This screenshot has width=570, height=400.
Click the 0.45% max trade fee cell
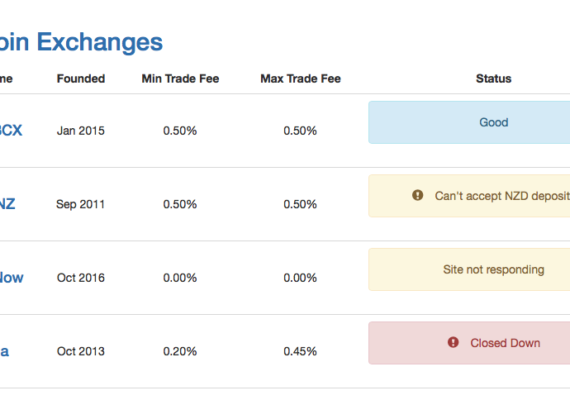click(x=300, y=351)
